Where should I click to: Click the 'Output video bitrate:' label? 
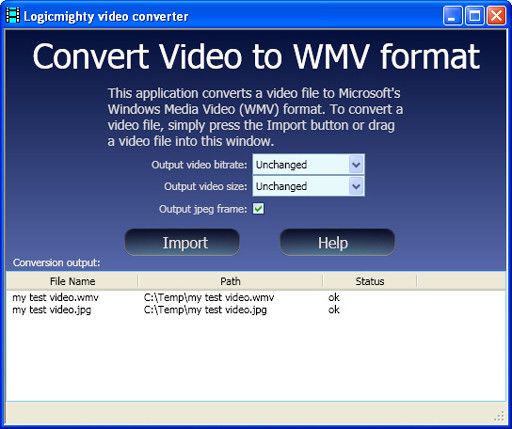[x=199, y=165]
